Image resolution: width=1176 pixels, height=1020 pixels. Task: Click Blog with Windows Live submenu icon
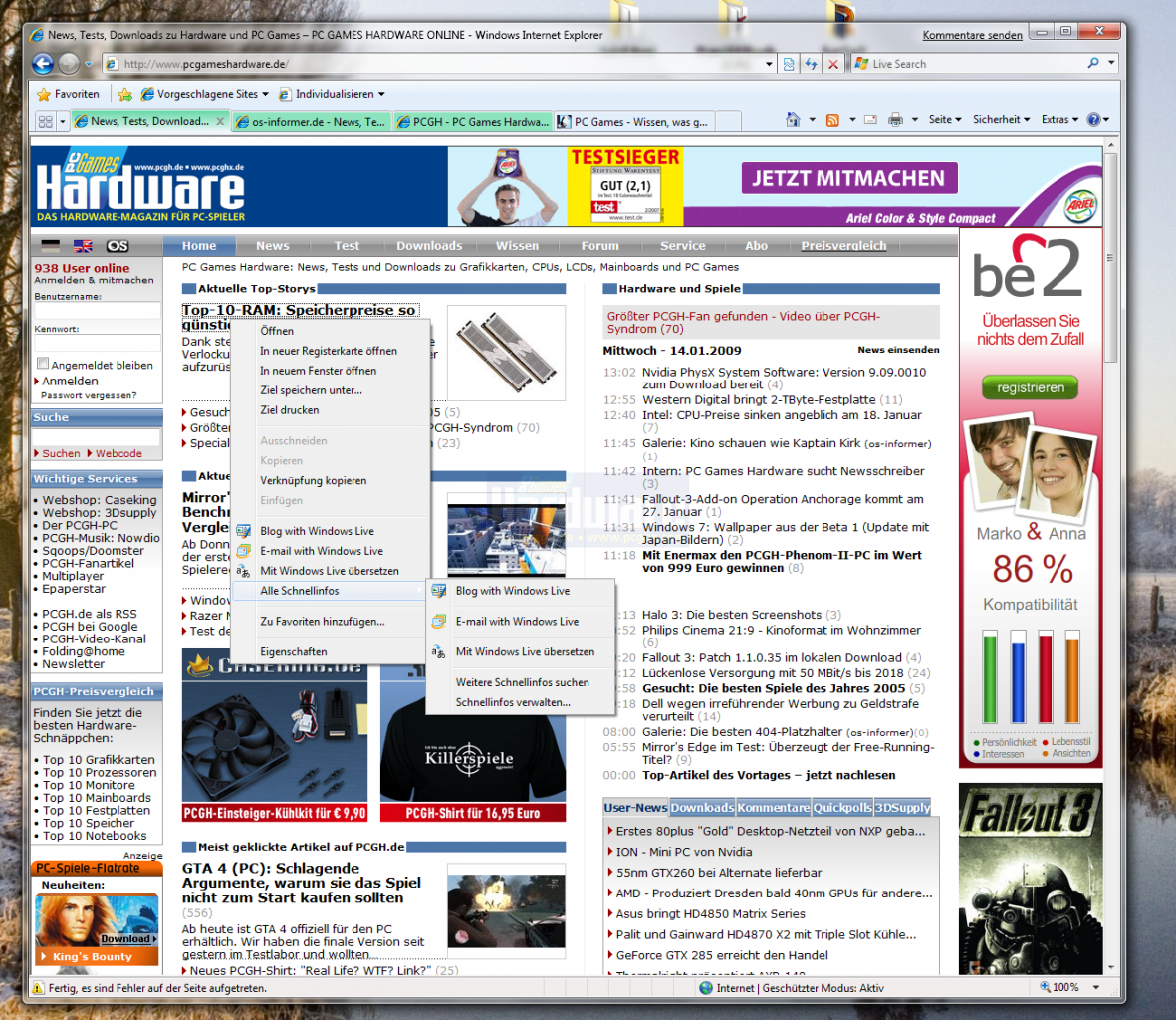(439, 591)
